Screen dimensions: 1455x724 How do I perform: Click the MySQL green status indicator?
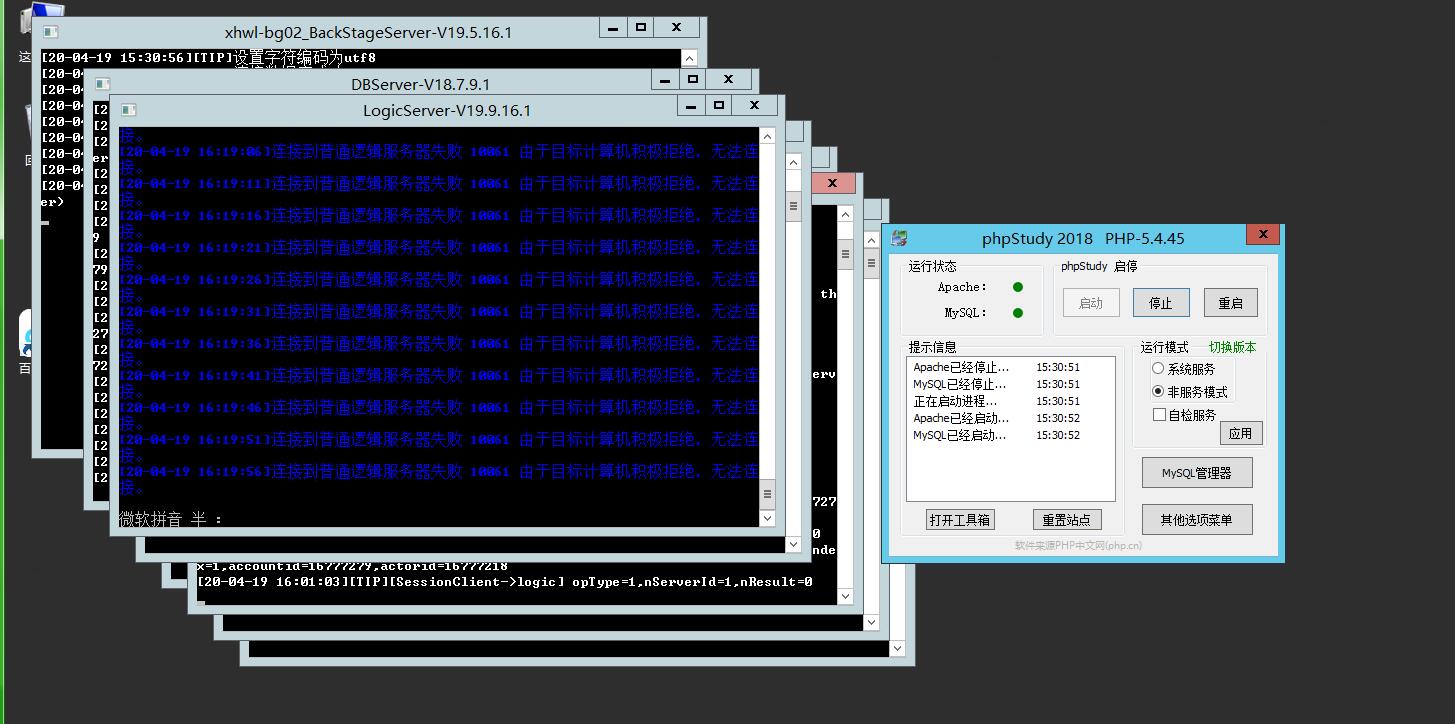point(1018,313)
